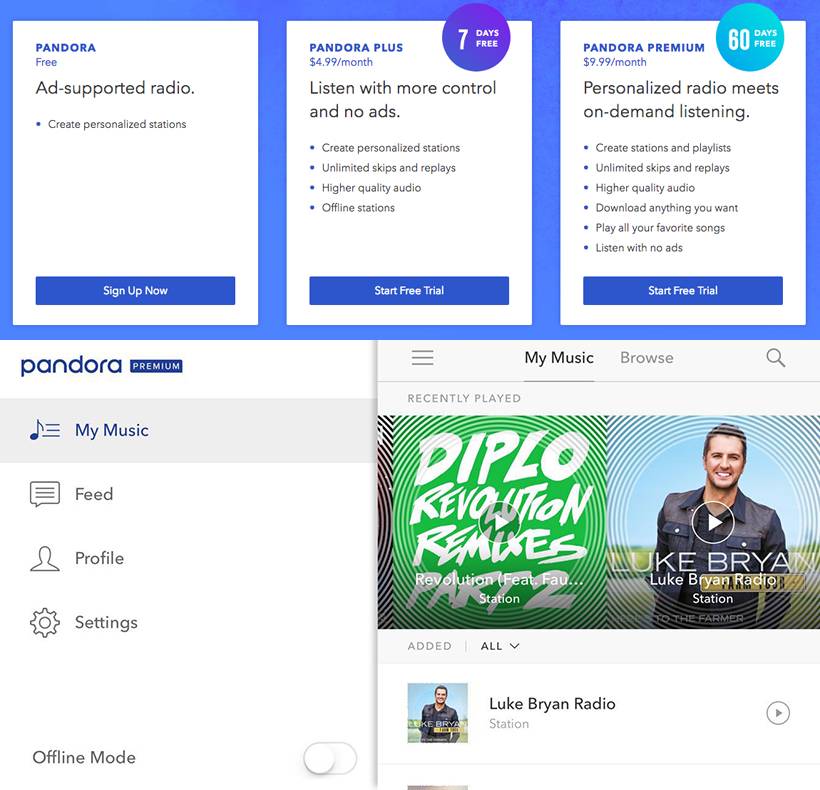The image size is (820, 790).
Task: Click the My Music note icon
Action: 45,430
